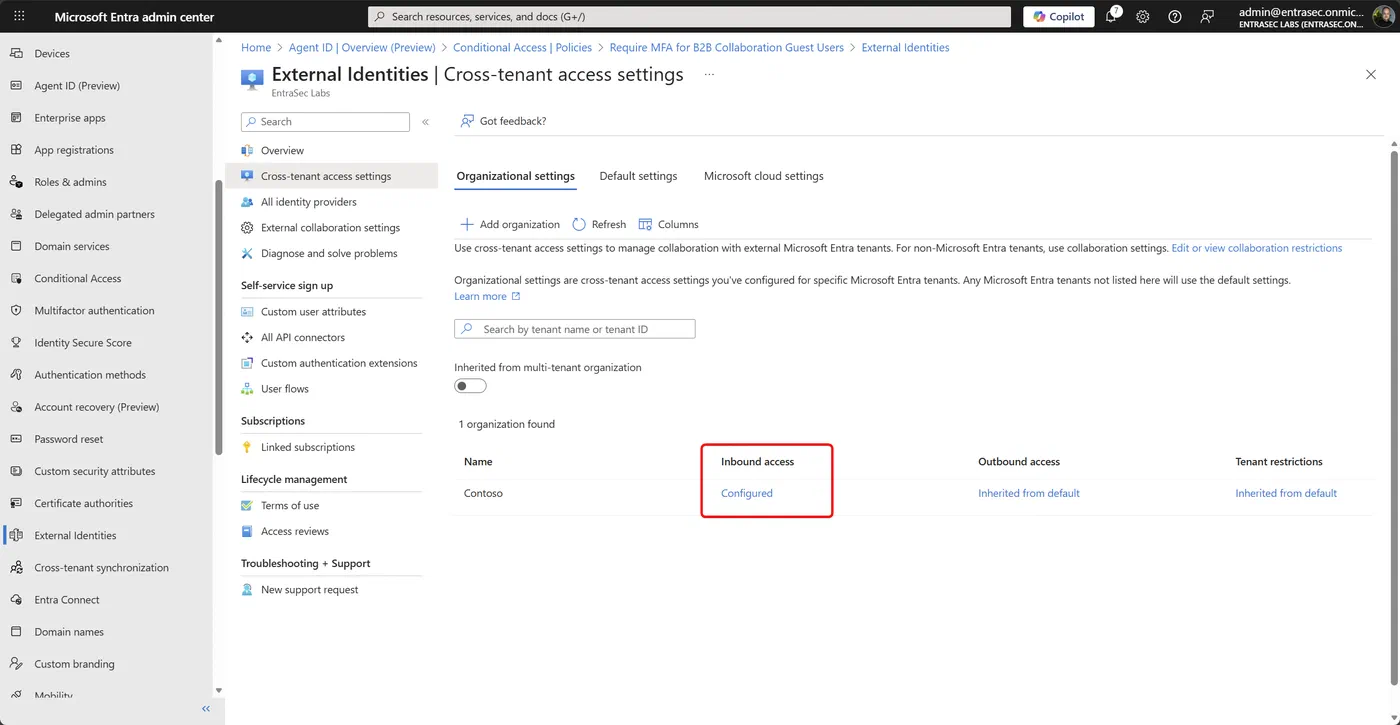The image size is (1400, 725).
Task: Click the Enterprise apps grid icon
Action: (x=15, y=118)
